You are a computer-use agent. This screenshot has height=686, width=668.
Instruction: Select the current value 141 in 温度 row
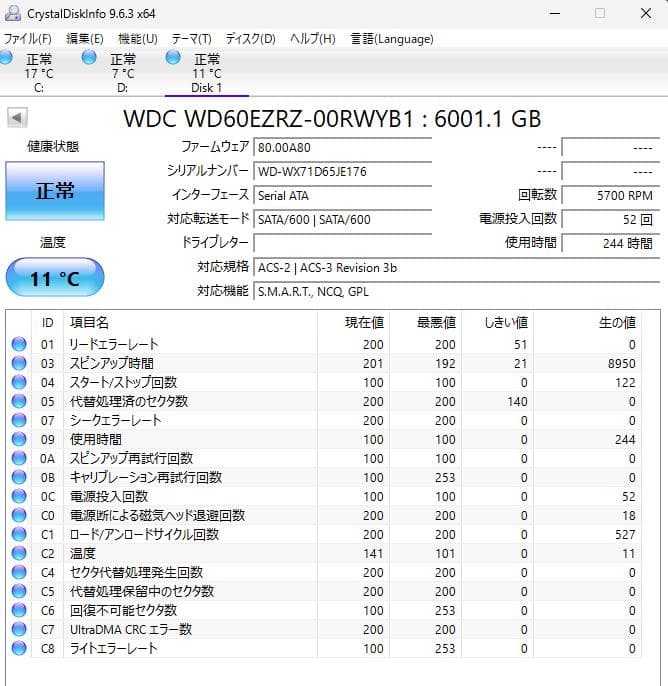(x=373, y=554)
